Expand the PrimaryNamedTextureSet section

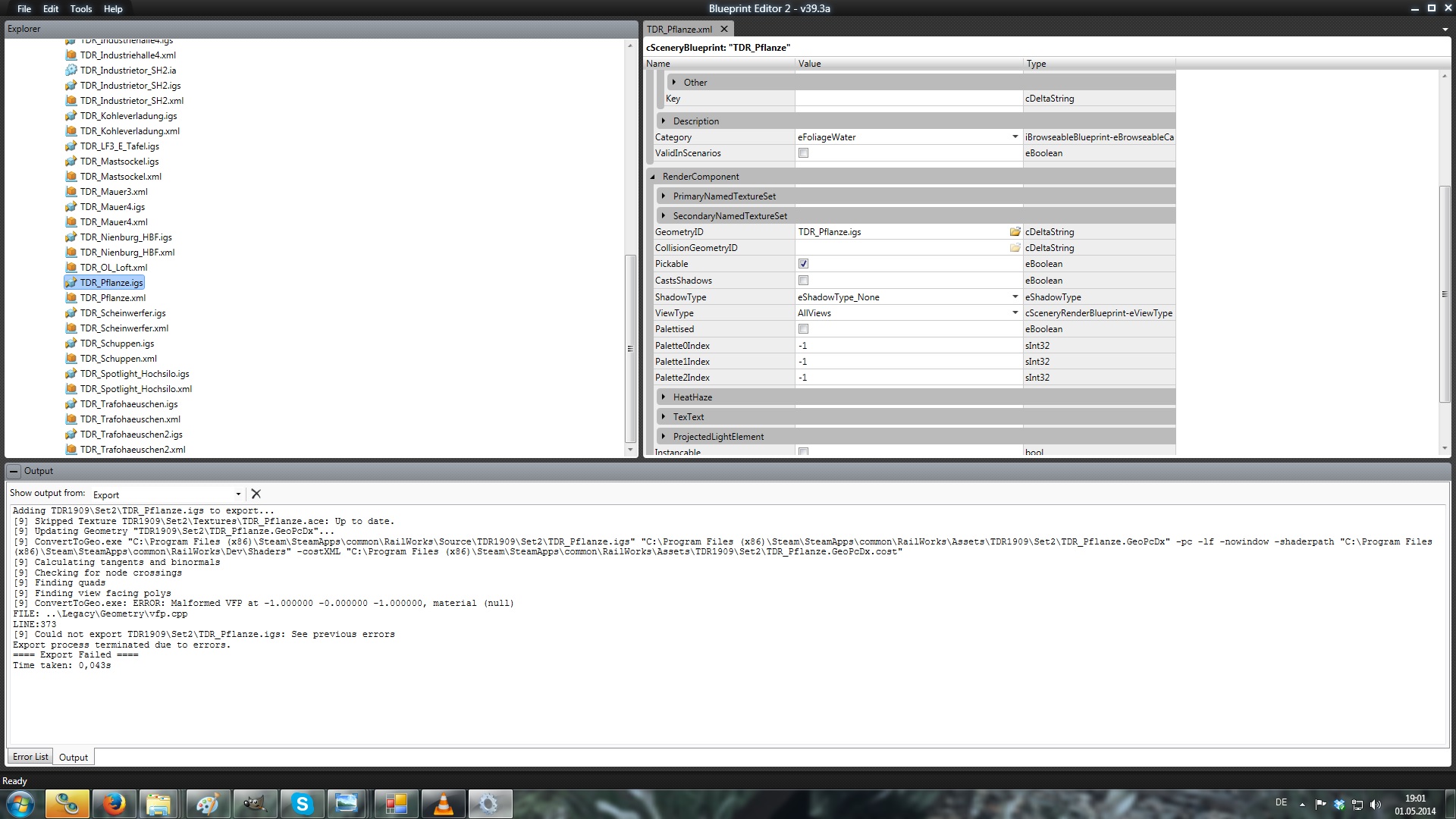pos(664,196)
